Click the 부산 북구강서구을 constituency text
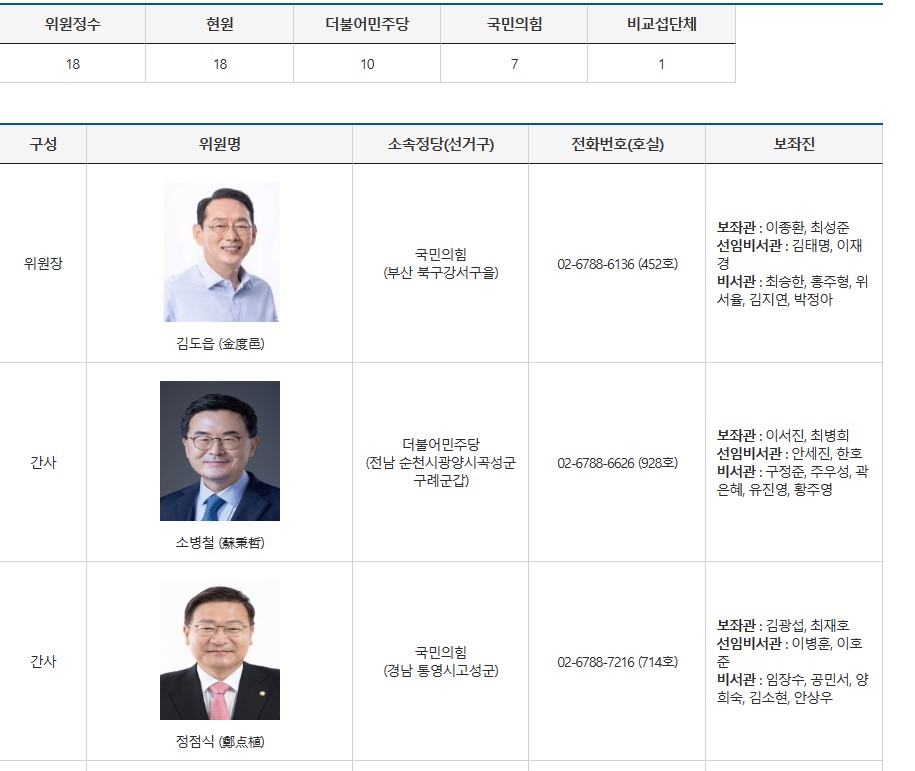 441,273
